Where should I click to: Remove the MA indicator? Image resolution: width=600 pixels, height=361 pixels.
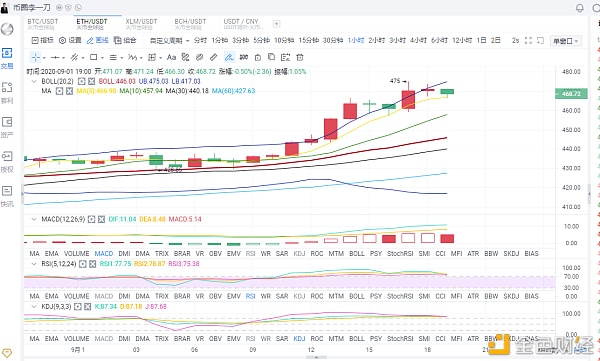pyautogui.click(x=69, y=91)
